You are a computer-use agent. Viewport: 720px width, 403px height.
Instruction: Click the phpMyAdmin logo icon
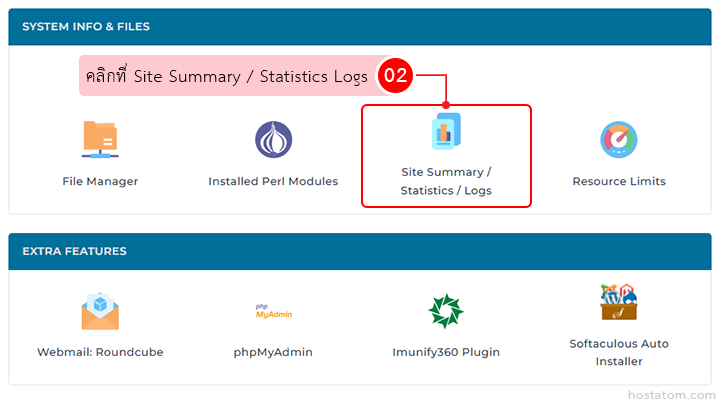click(273, 311)
